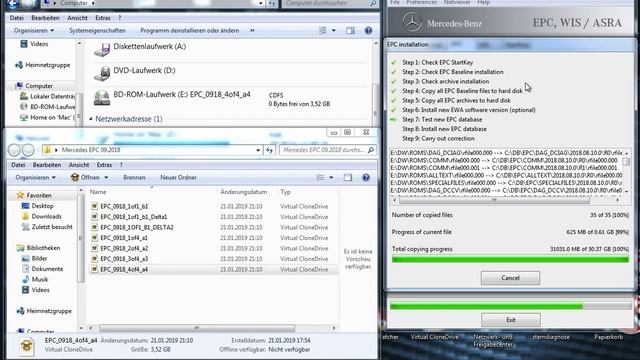The height and width of the screenshot is (360, 640).
Task: Open Ansicht menu in Mercedes EPC window
Action: tap(79, 165)
